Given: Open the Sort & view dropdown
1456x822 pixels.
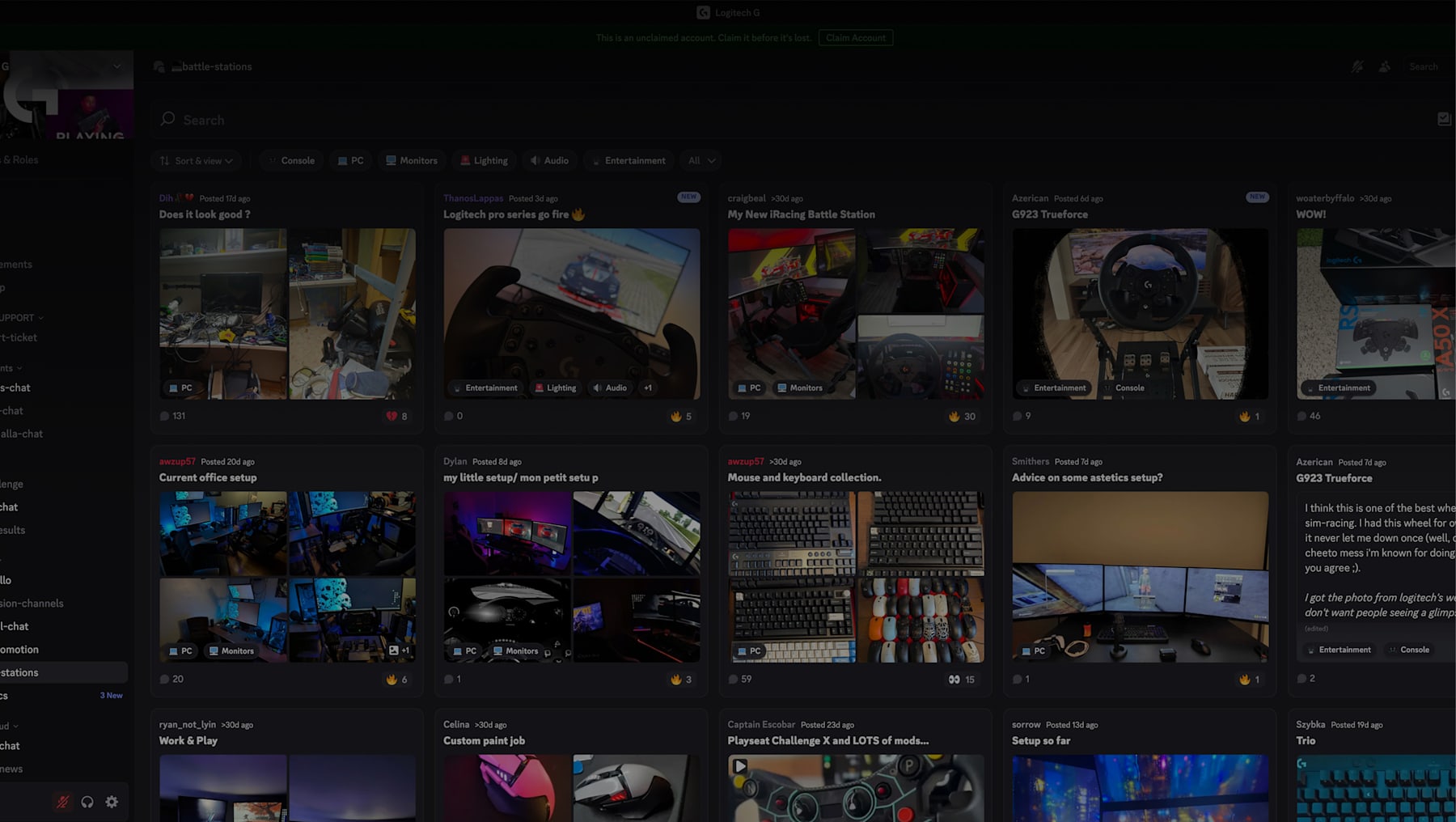Looking at the screenshot, I should click(196, 160).
